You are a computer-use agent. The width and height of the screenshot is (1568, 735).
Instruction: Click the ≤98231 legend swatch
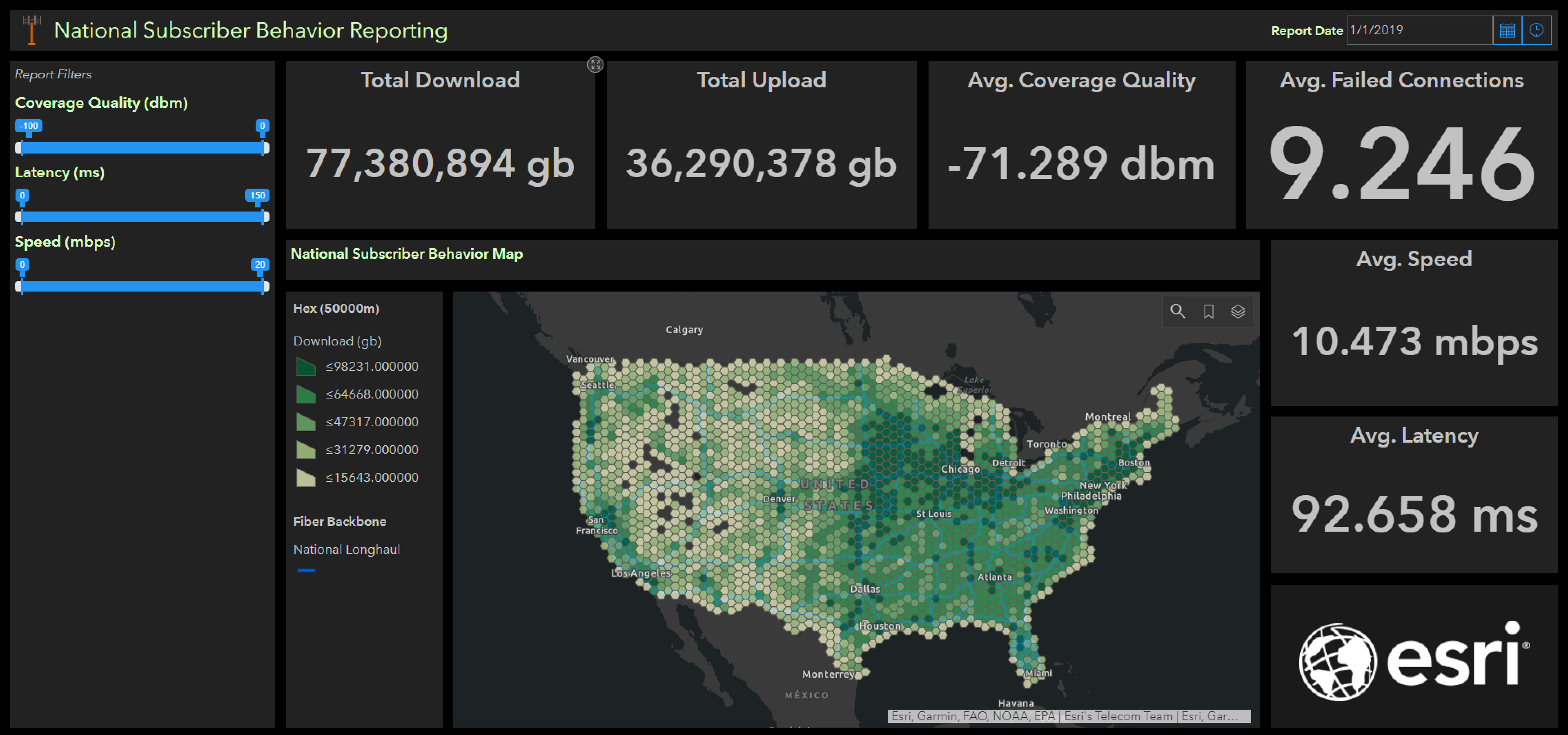[305, 367]
